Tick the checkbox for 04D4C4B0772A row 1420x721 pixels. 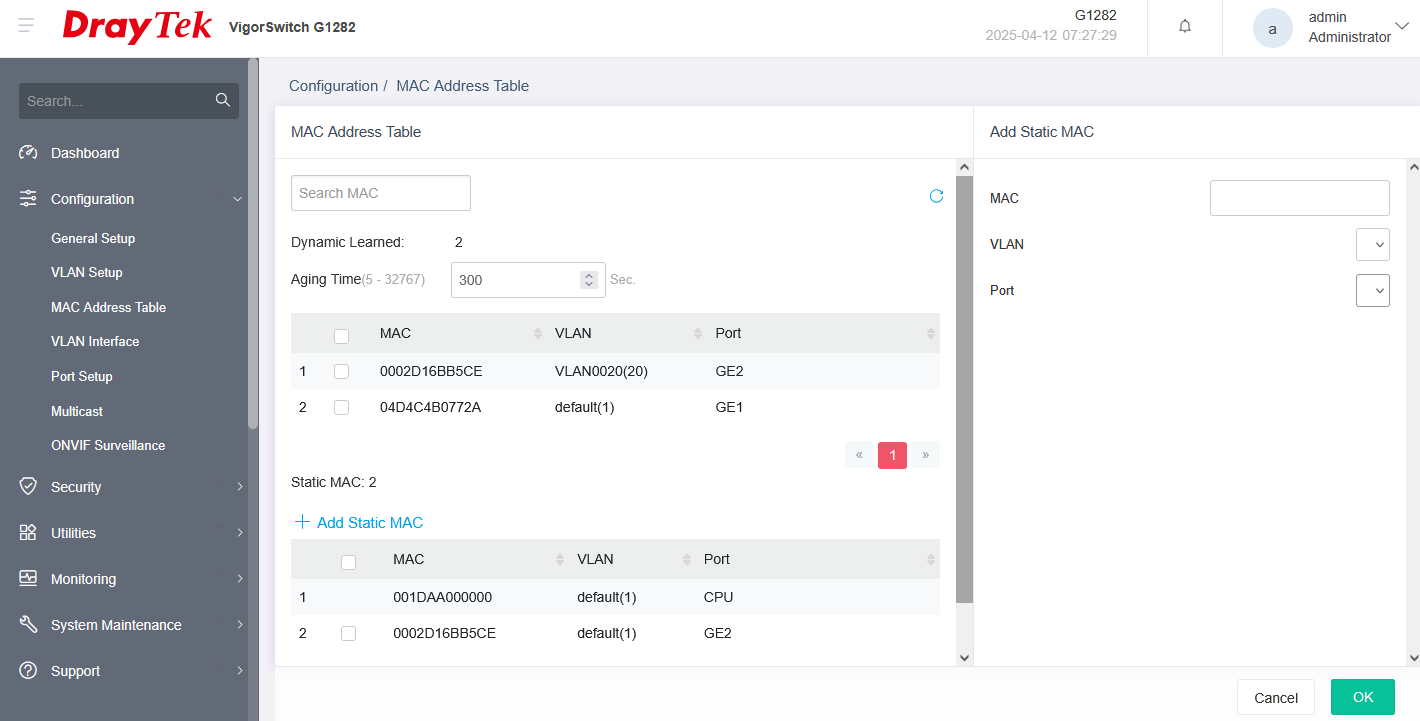coord(341,407)
